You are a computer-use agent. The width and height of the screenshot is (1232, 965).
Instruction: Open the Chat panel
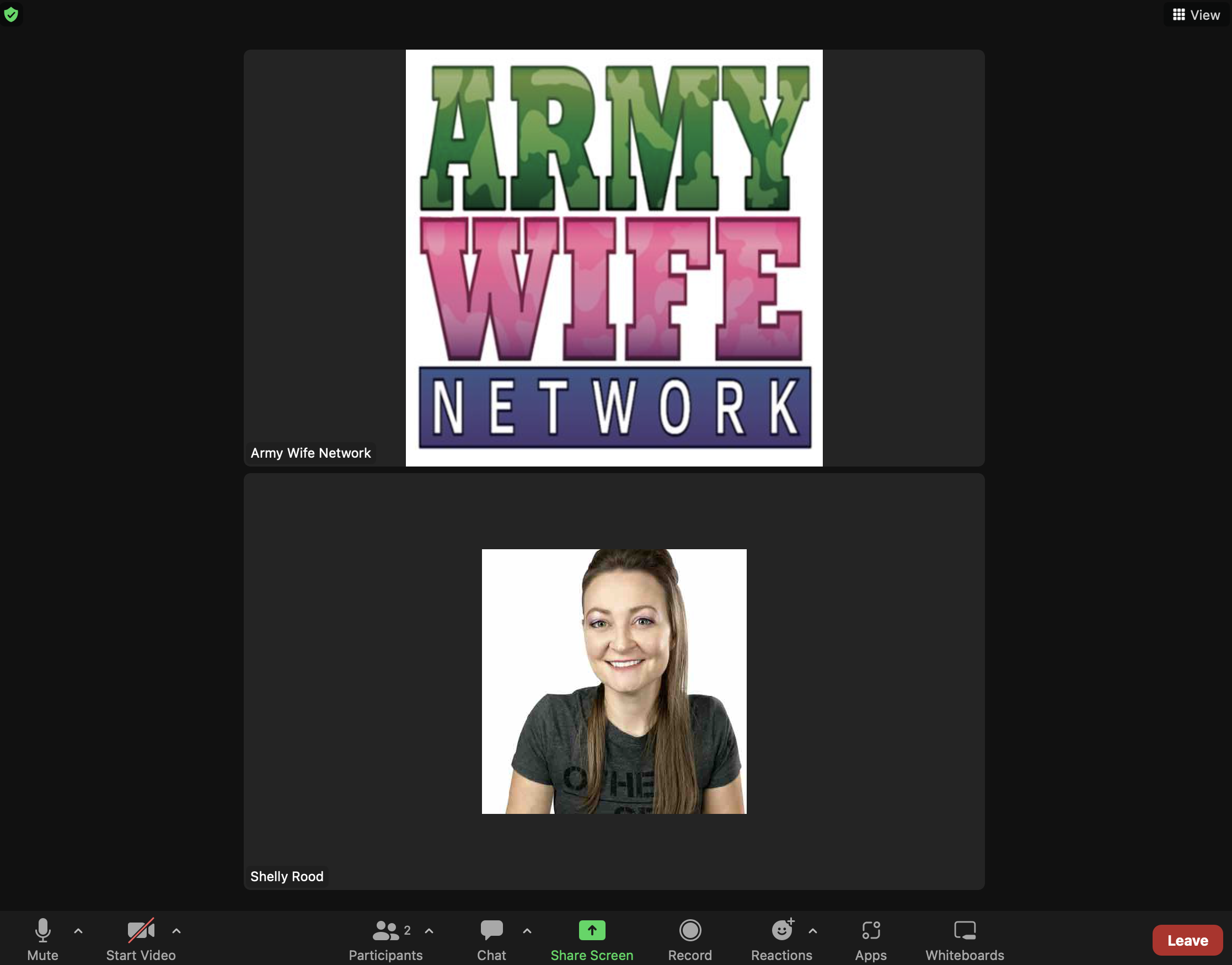coord(491,940)
